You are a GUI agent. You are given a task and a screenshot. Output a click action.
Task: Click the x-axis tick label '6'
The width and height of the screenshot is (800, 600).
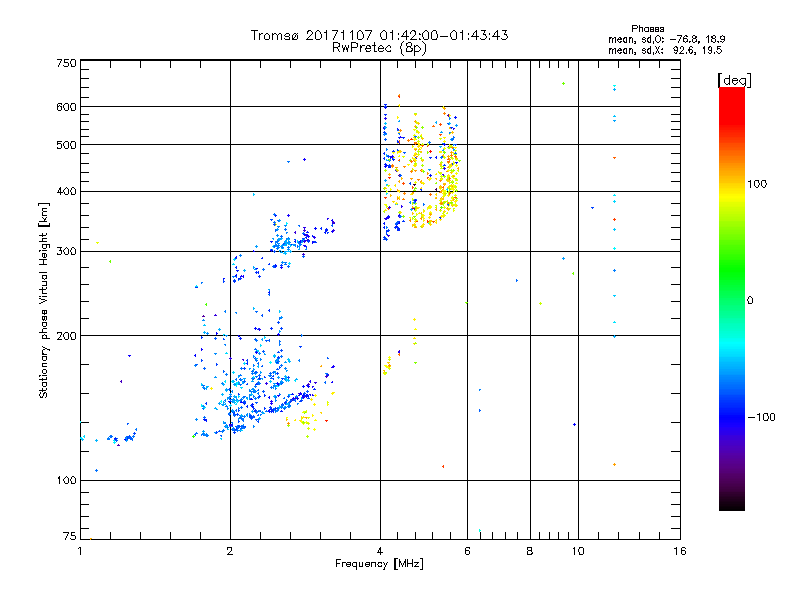(x=467, y=551)
